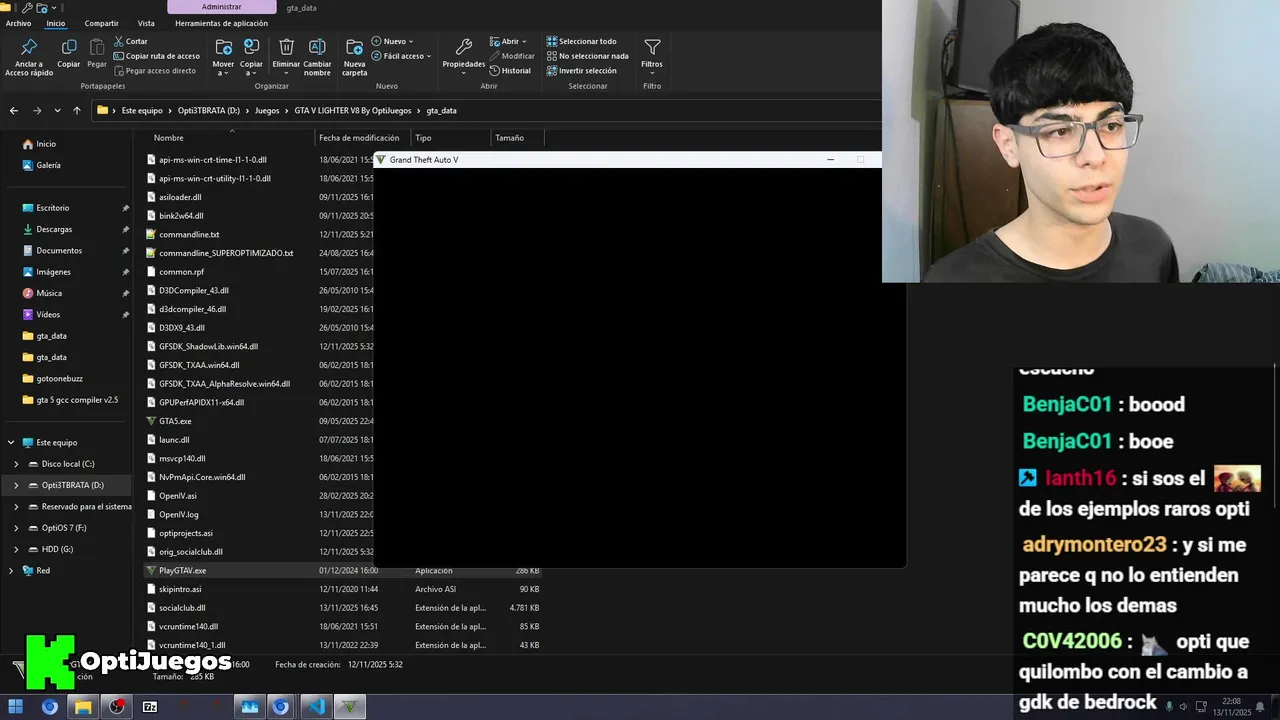Create a Nueva carpeta
Viewport: 1280px width, 720px height.
coord(354,57)
